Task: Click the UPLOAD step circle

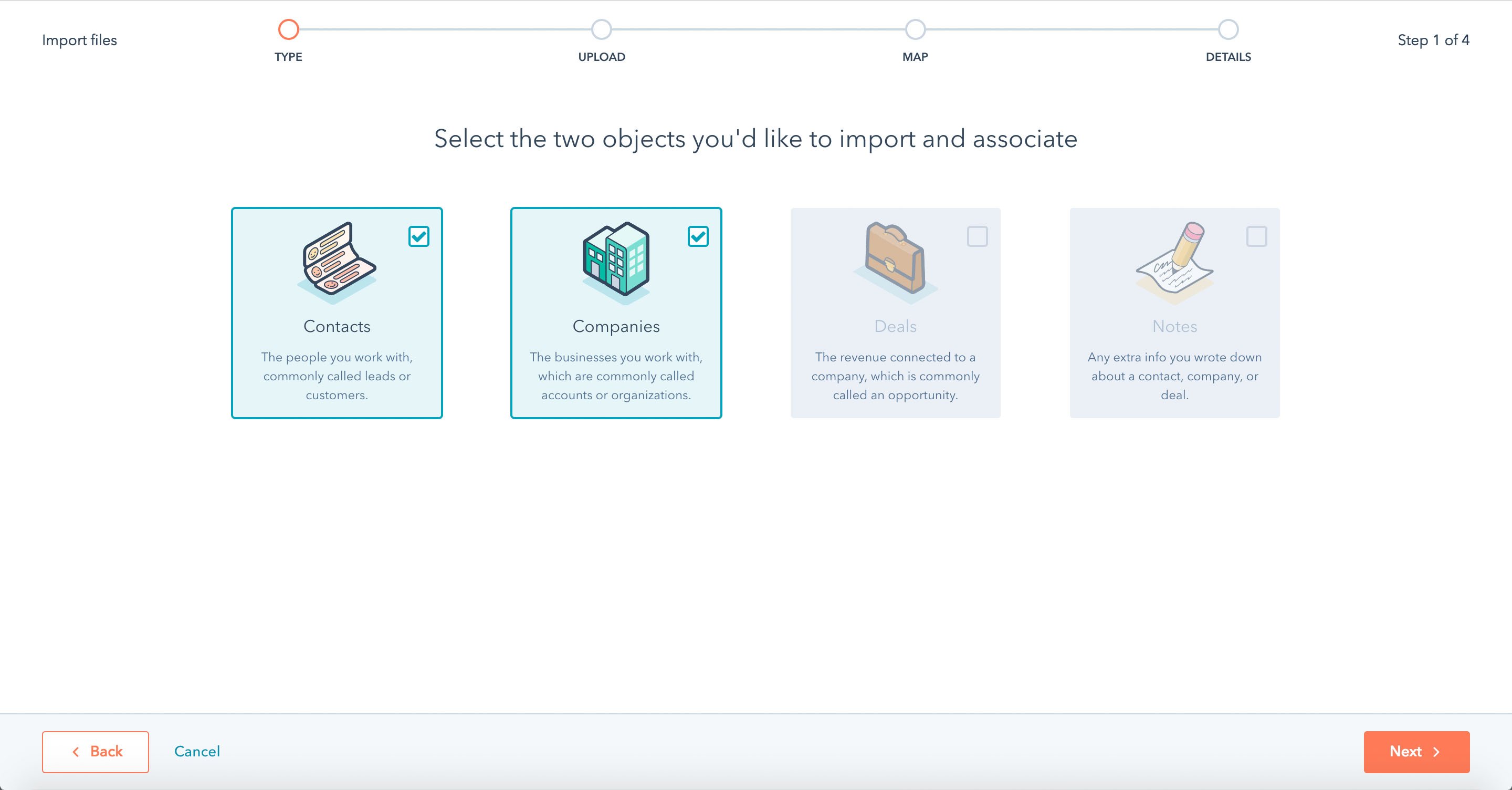Action: (601, 29)
